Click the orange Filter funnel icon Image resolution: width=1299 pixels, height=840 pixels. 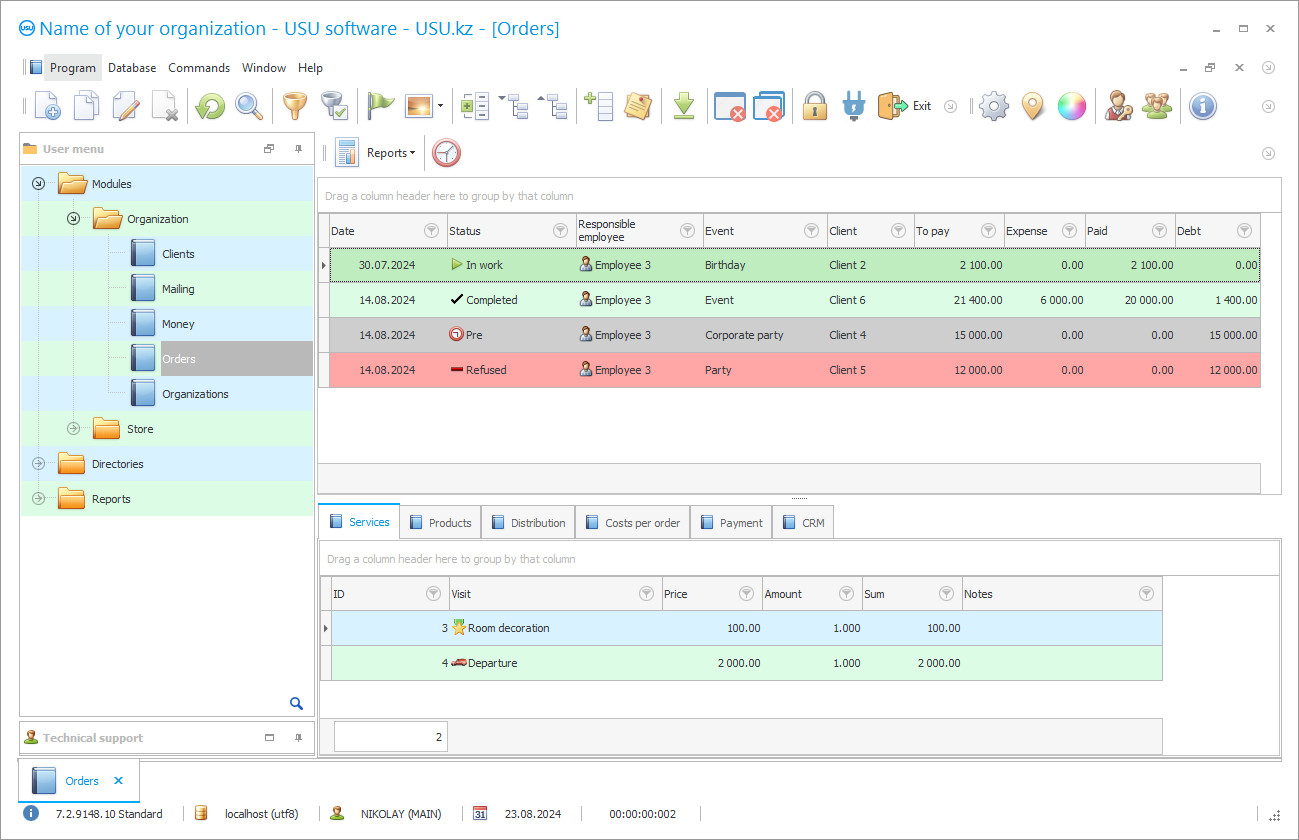294,105
